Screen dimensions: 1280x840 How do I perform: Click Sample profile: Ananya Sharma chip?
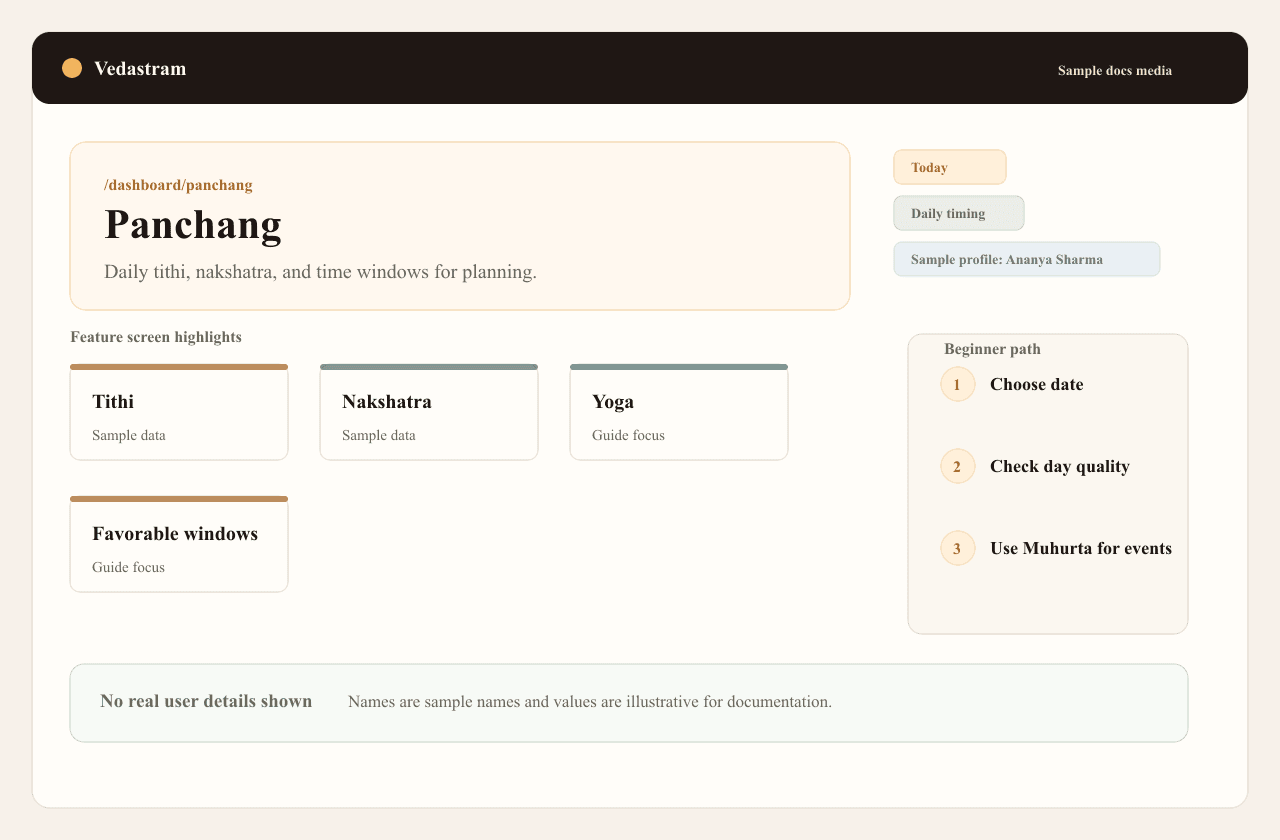tap(1027, 259)
